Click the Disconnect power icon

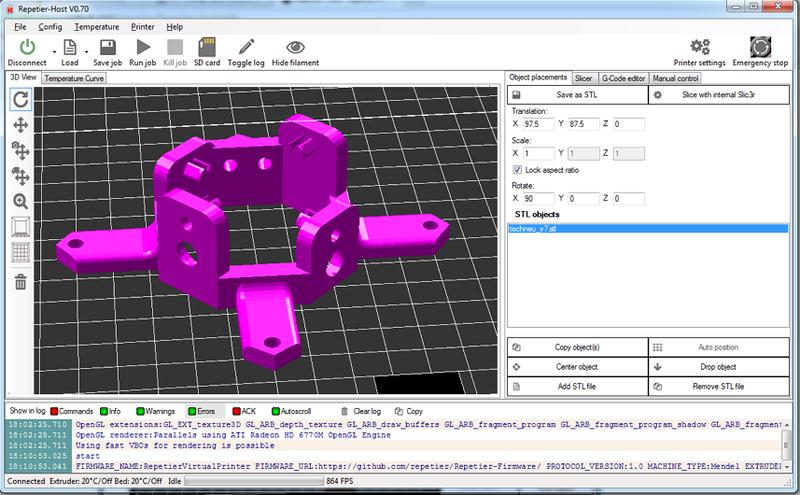tap(27, 46)
